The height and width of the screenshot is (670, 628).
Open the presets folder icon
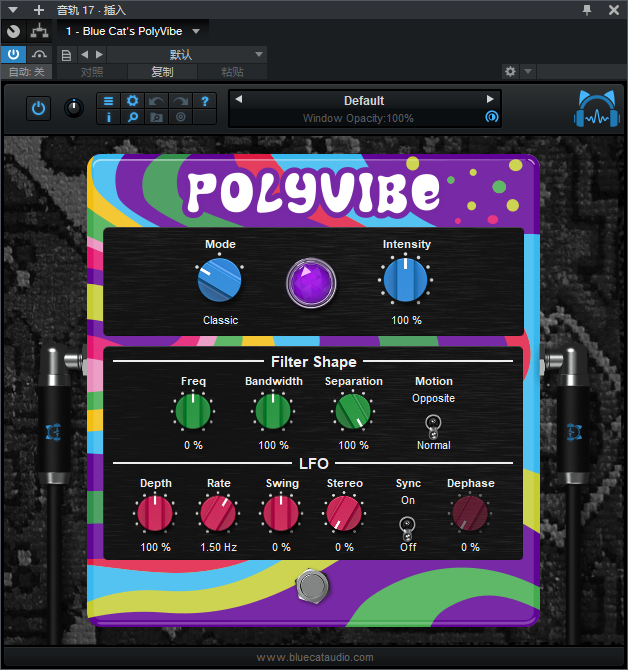point(156,117)
